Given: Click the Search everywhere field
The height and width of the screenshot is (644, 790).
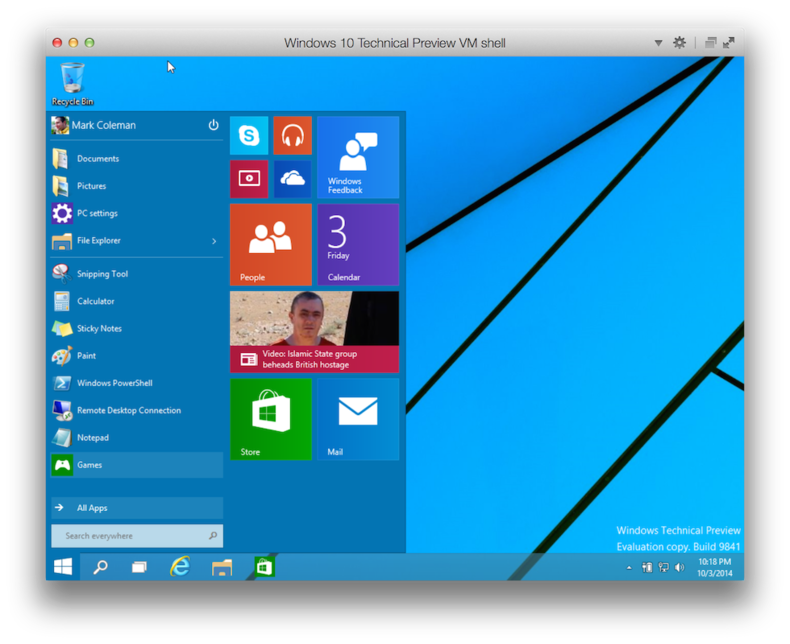Looking at the screenshot, I should (137, 536).
